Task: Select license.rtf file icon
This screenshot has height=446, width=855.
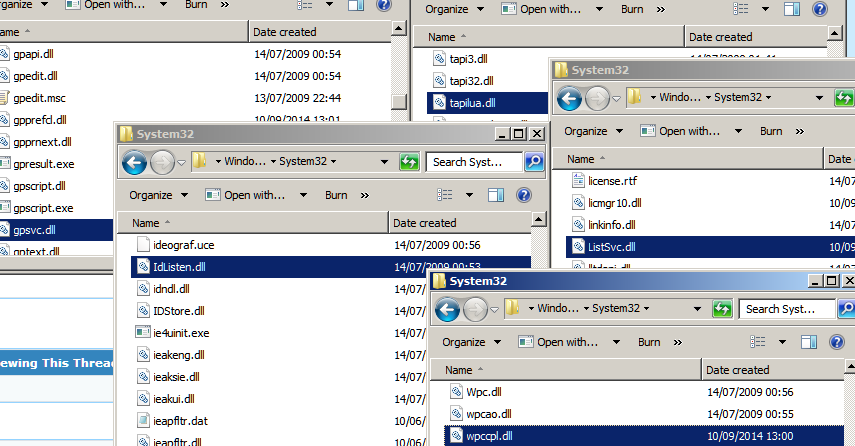Action: pos(578,180)
